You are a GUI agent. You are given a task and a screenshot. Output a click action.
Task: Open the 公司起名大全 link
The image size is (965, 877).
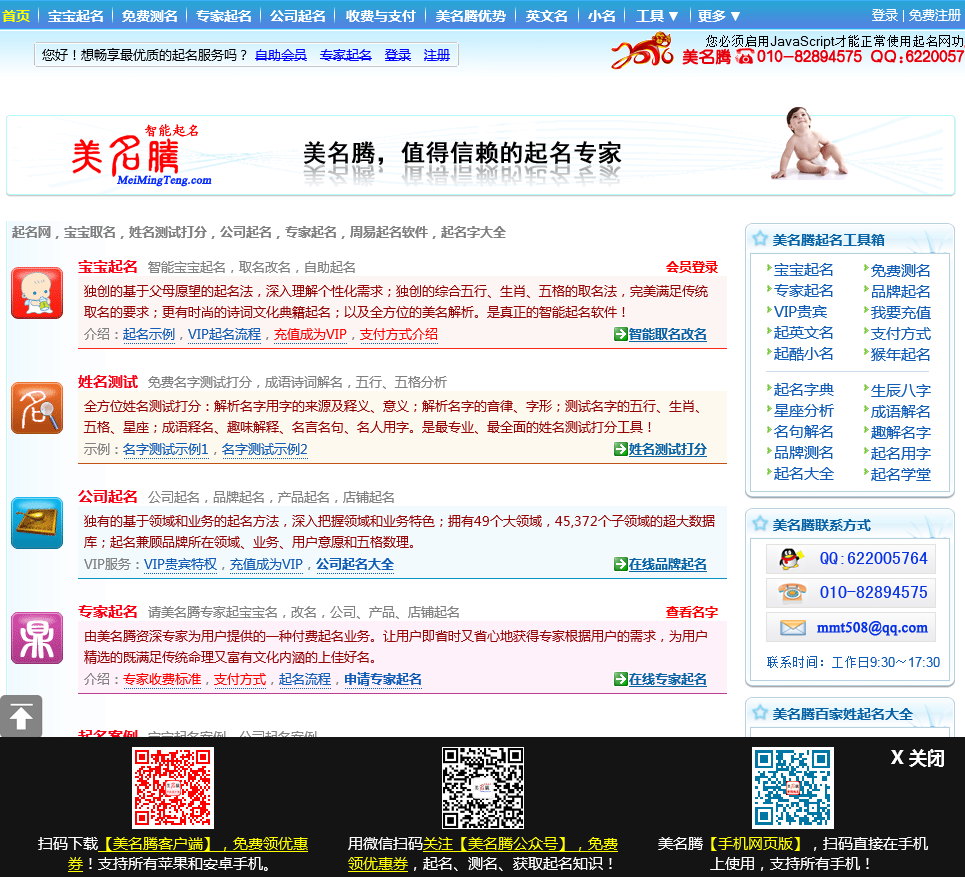click(355, 564)
